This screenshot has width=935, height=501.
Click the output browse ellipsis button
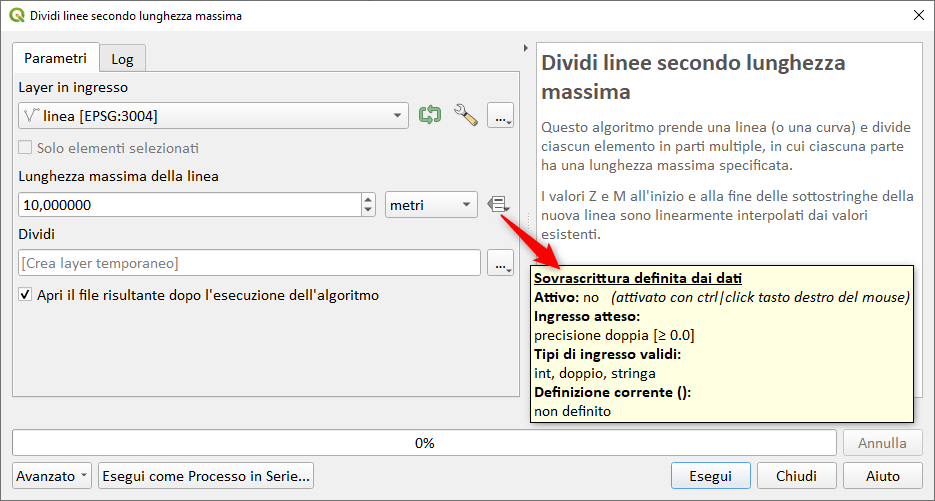pyautogui.click(x=500, y=264)
